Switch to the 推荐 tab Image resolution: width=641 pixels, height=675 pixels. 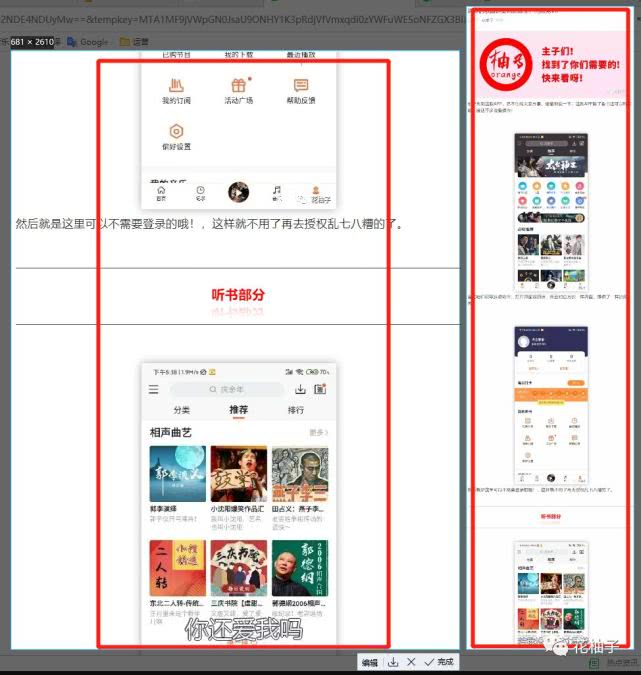point(238,410)
